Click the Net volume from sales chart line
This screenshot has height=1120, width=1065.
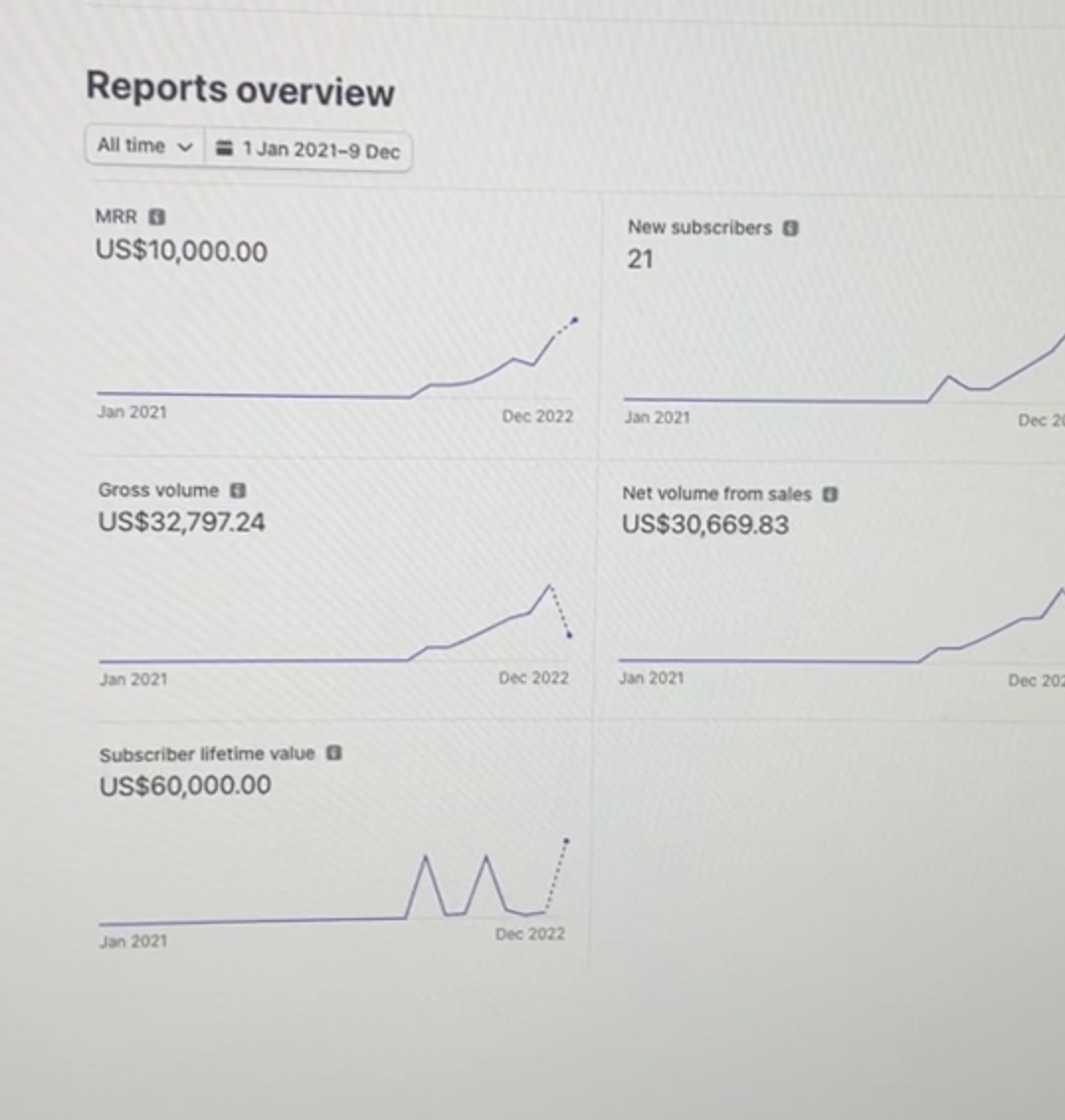point(841,626)
